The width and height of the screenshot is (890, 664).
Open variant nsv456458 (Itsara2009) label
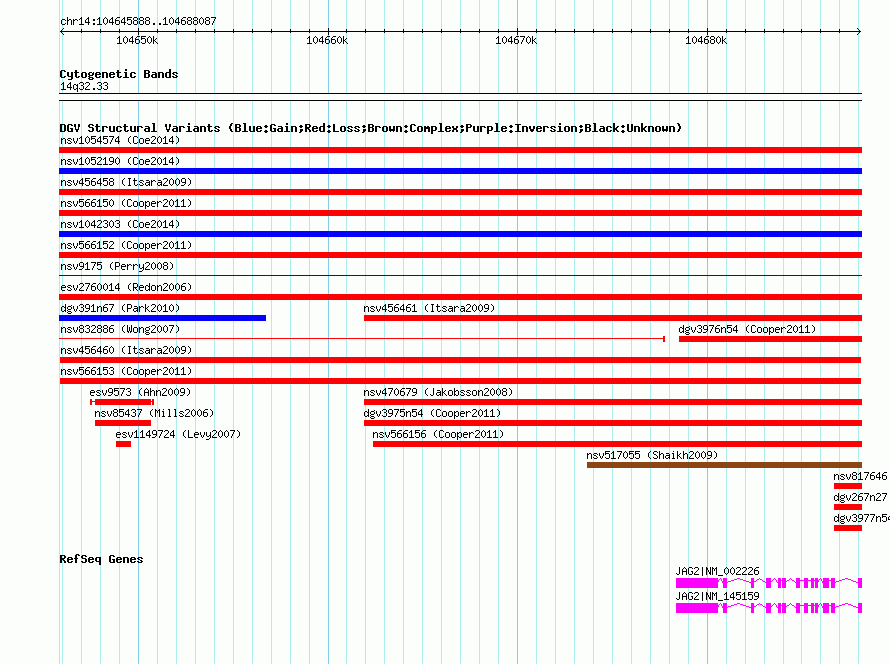pos(126,182)
